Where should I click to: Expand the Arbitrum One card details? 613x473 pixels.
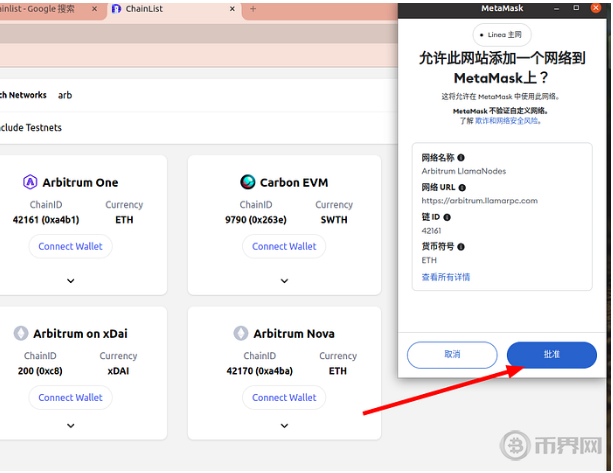pyautogui.click(x=70, y=281)
